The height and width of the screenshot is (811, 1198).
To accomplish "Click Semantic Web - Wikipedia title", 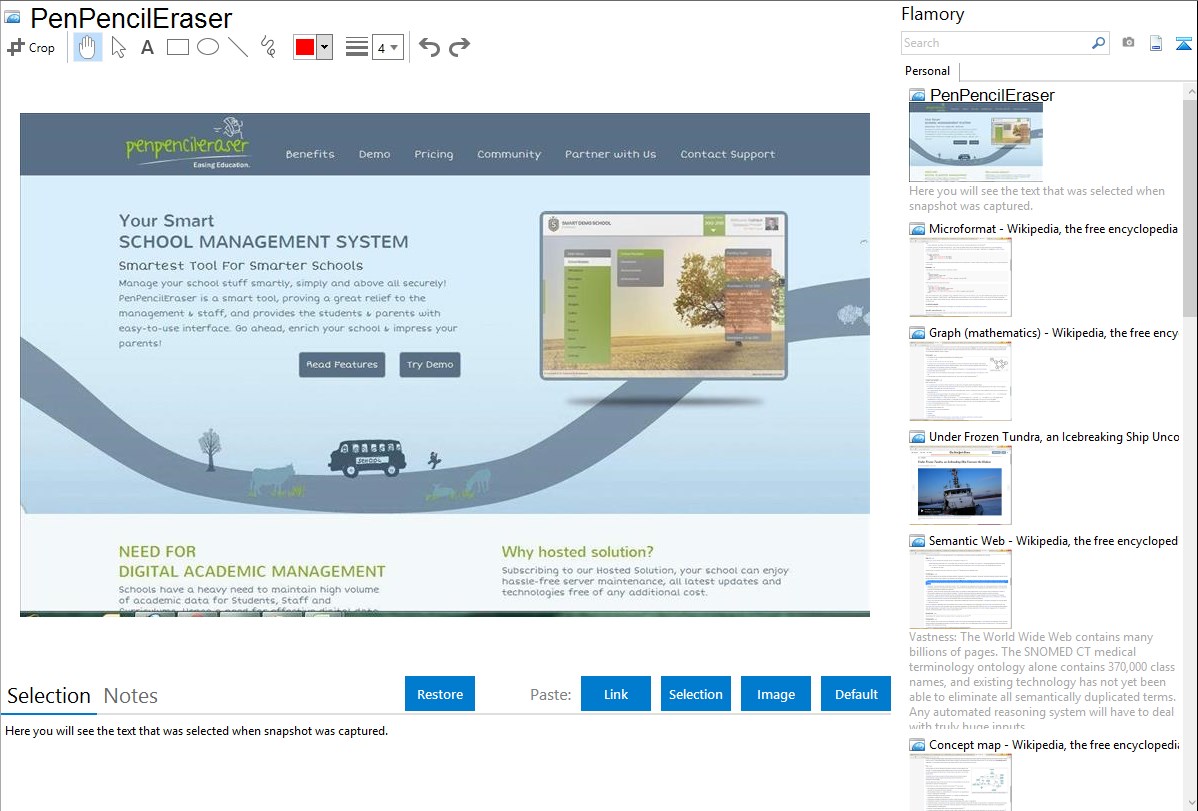I will [1053, 540].
